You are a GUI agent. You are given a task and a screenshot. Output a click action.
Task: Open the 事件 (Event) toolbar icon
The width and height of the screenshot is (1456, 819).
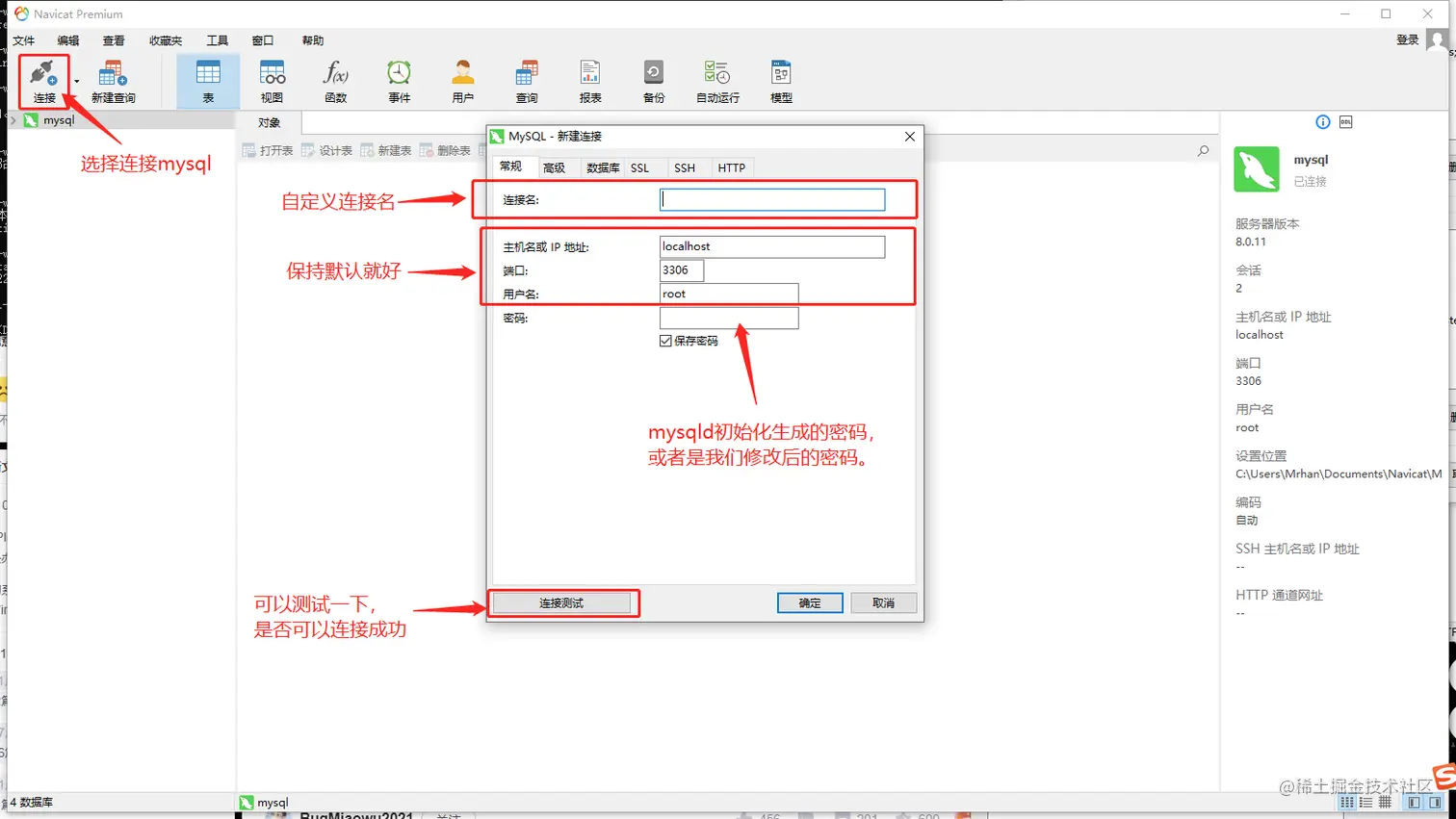coord(399,82)
